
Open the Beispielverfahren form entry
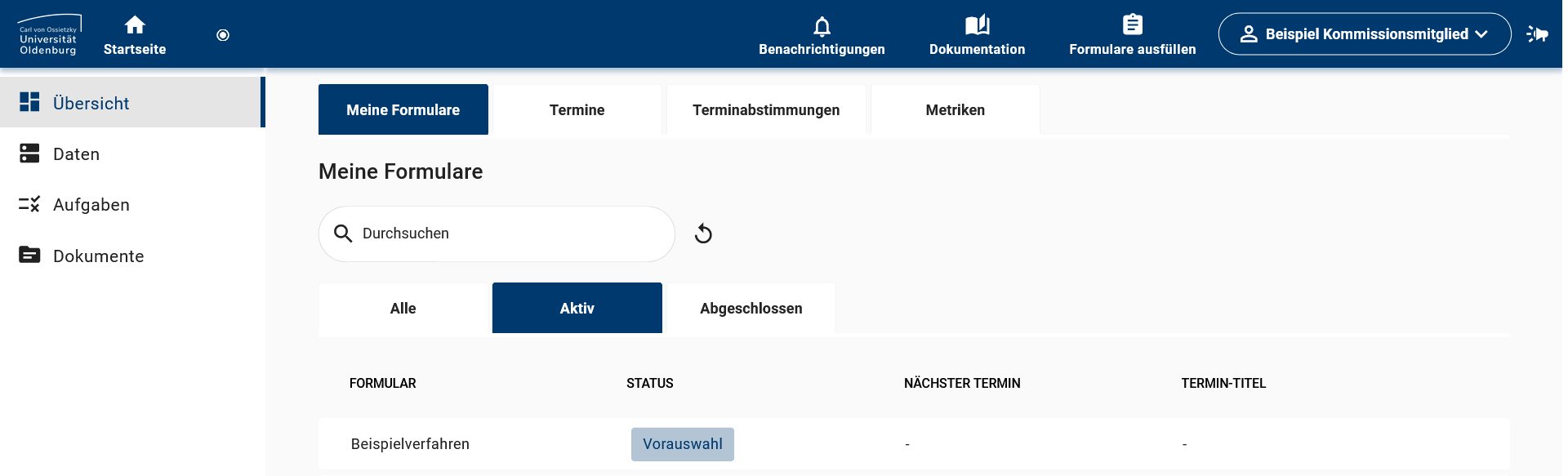(410, 444)
